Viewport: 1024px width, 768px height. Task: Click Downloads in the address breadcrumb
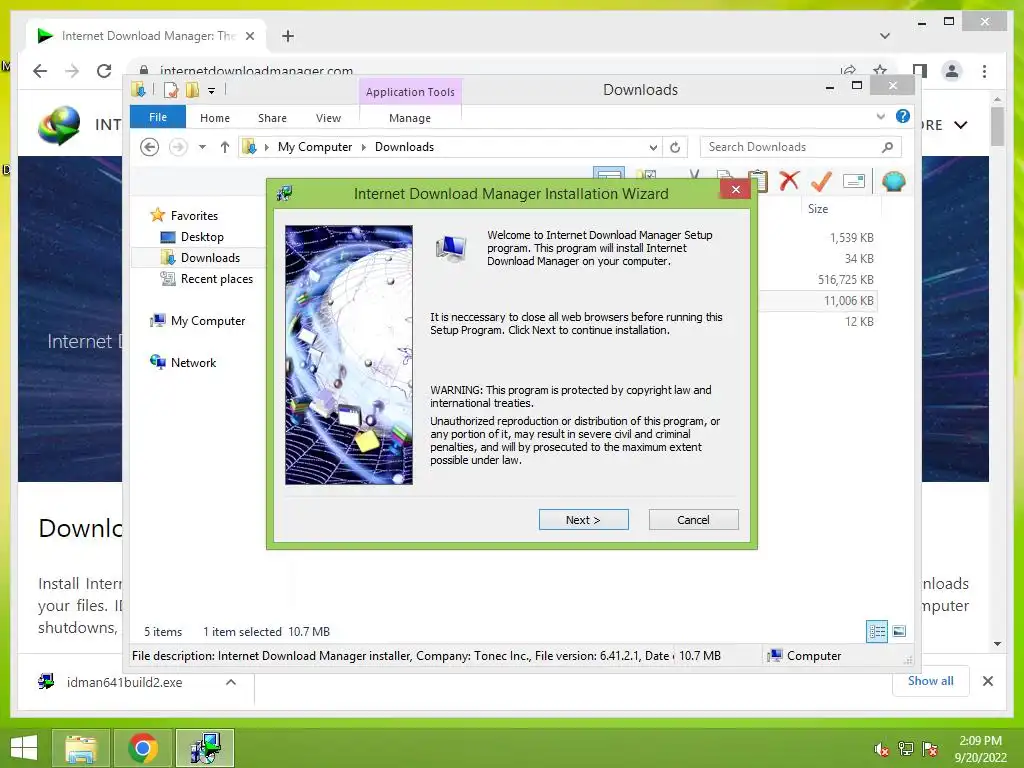pos(404,147)
